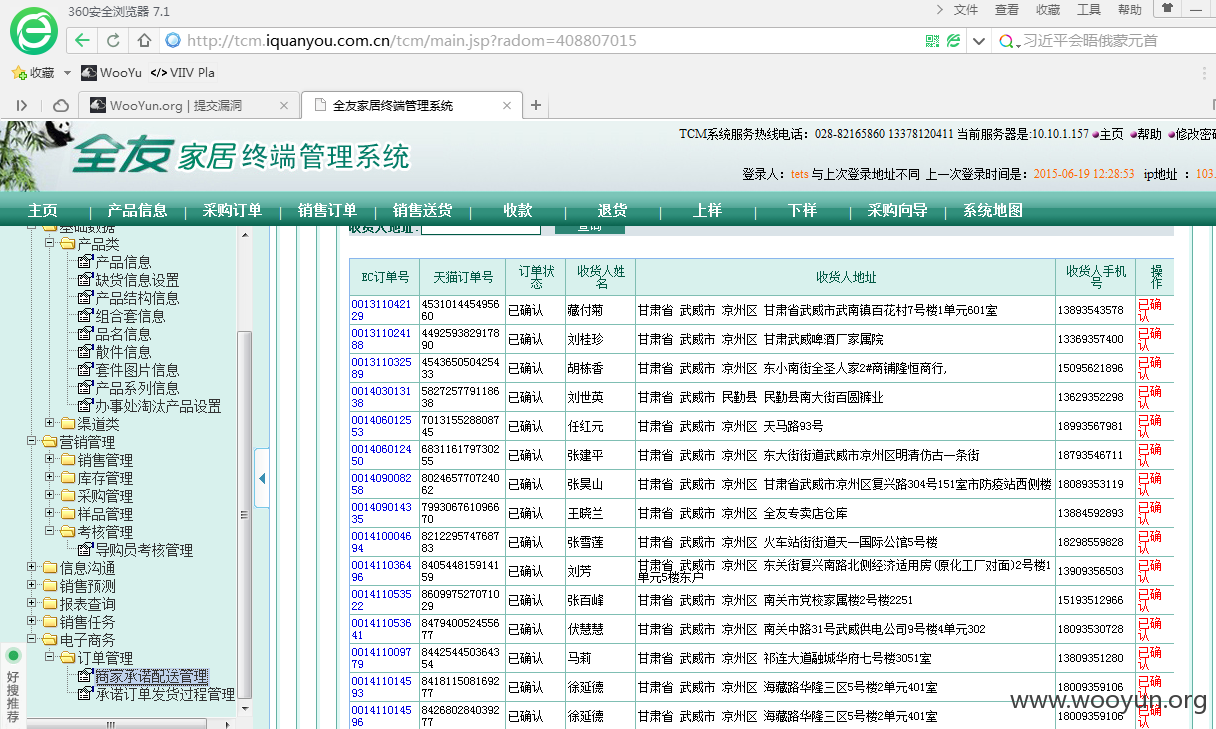Open the 收款 navigation menu

(x=518, y=210)
